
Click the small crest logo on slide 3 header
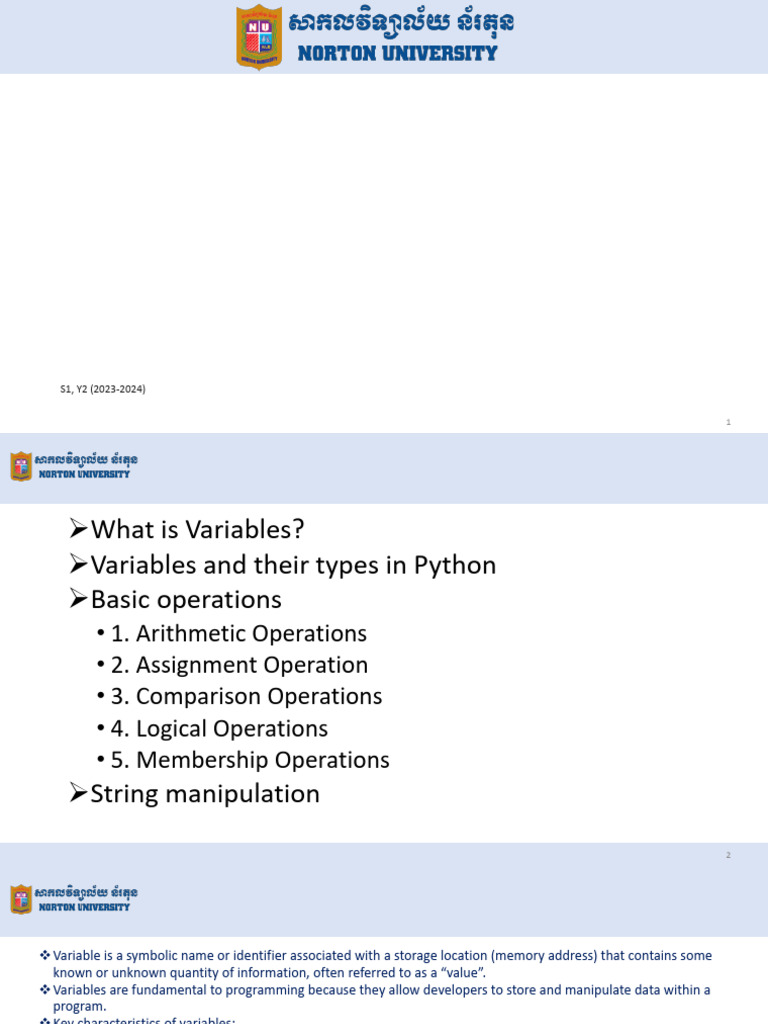[x=21, y=899]
